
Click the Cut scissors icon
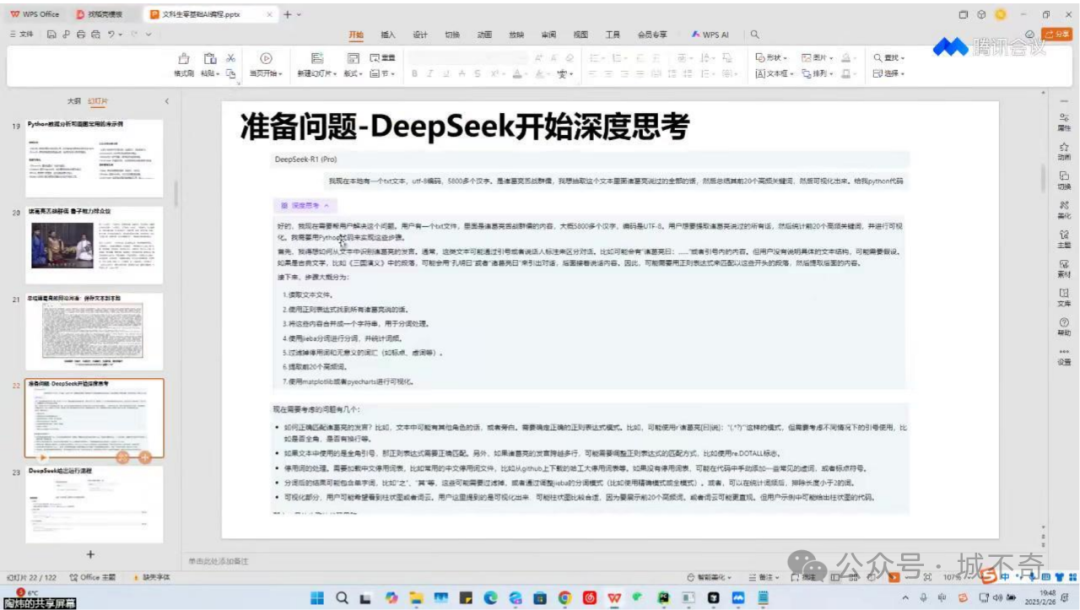click(x=231, y=59)
